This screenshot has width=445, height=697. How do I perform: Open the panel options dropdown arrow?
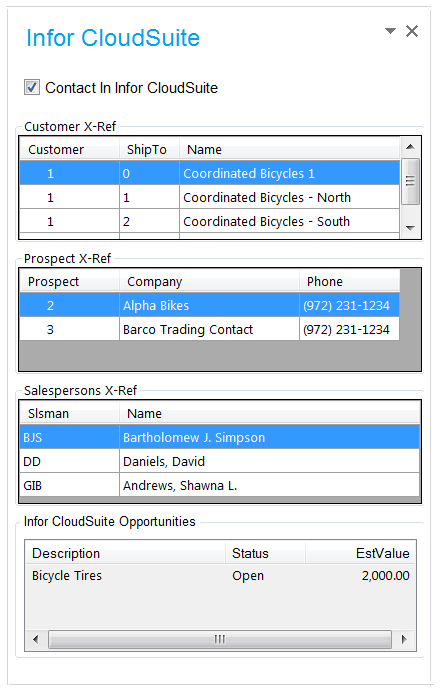pos(390,31)
